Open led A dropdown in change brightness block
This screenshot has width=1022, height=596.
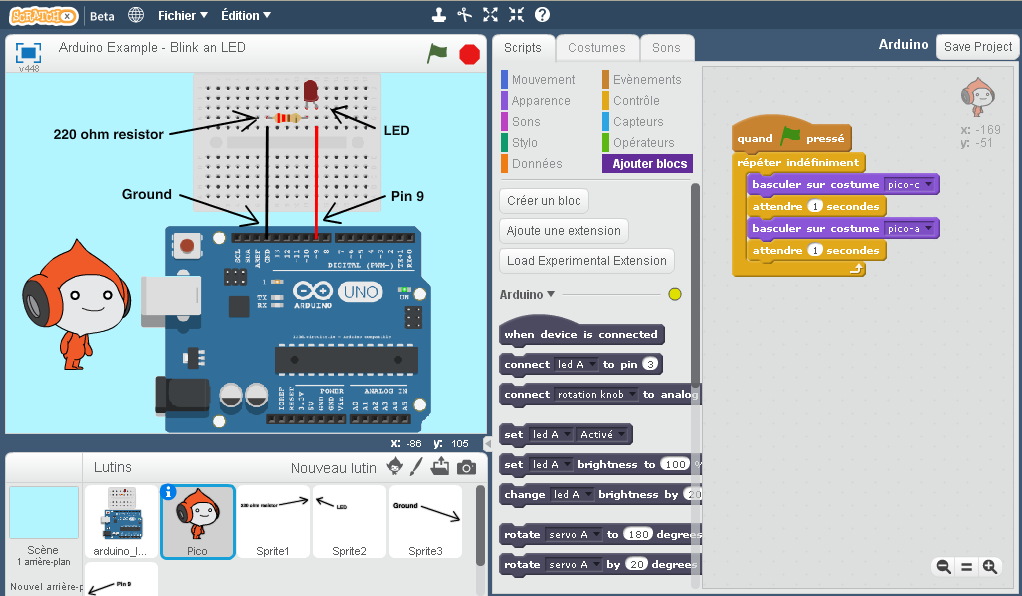572,494
